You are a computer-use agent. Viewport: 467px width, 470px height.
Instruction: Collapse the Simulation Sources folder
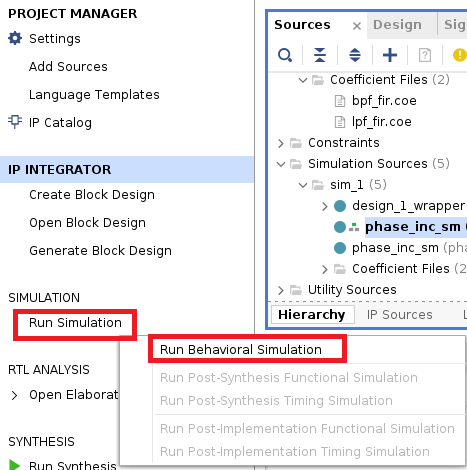[281, 164]
